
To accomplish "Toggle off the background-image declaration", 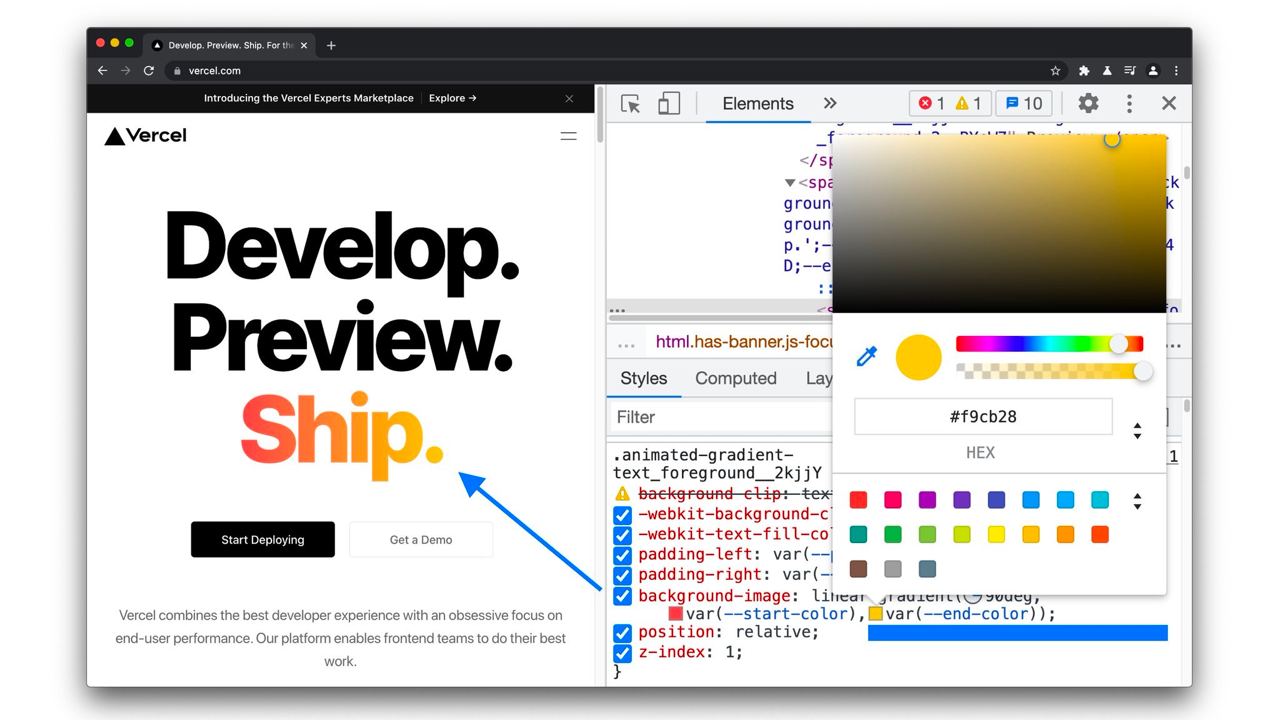I will tap(622, 596).
